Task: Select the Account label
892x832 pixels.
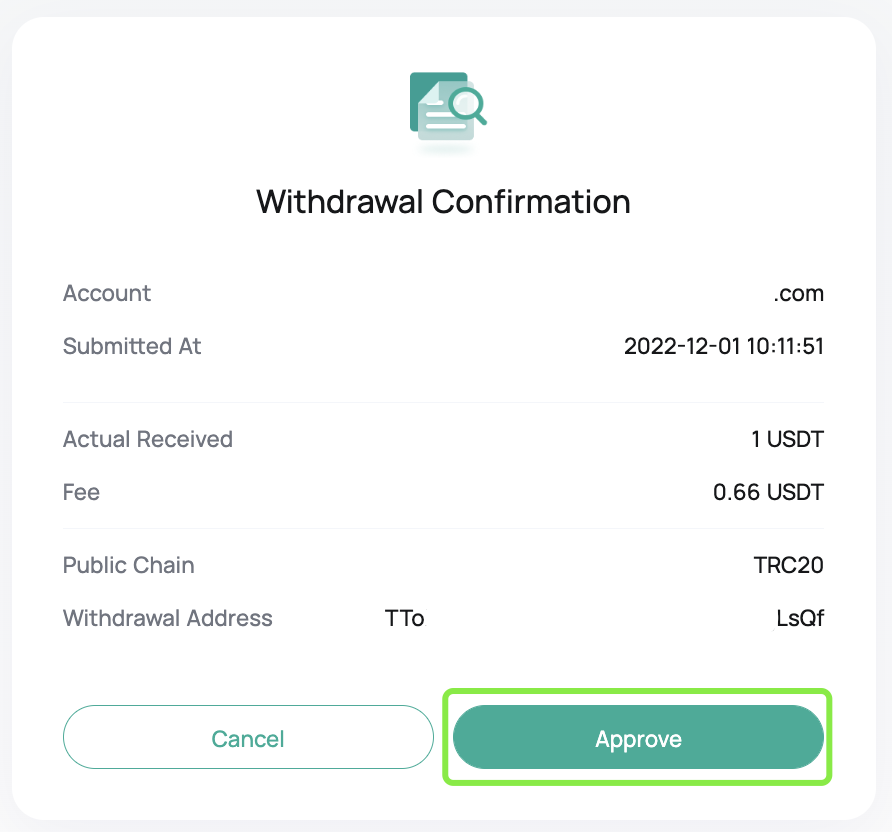Action: pos(107,293)
